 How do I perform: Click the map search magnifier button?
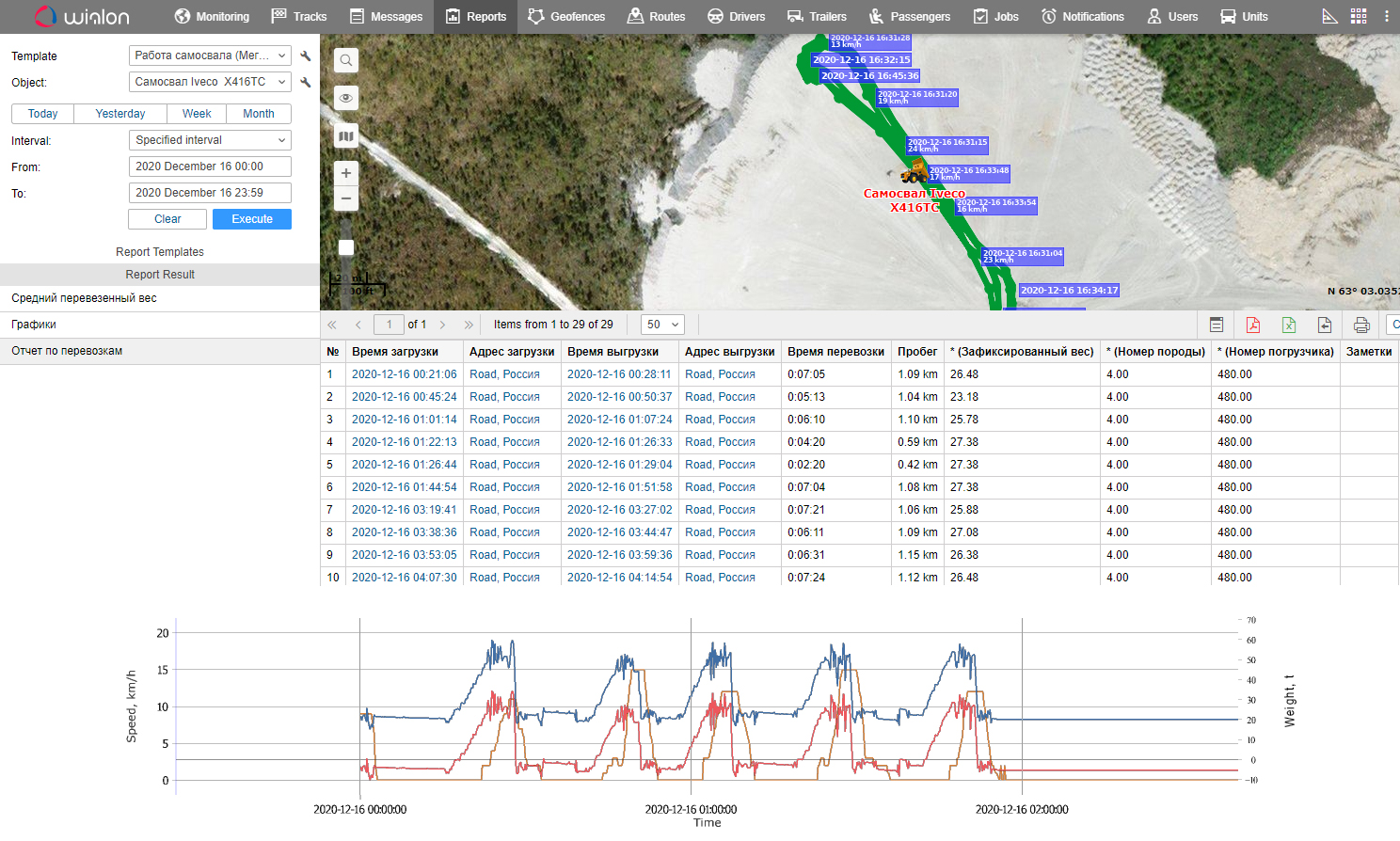346,61
